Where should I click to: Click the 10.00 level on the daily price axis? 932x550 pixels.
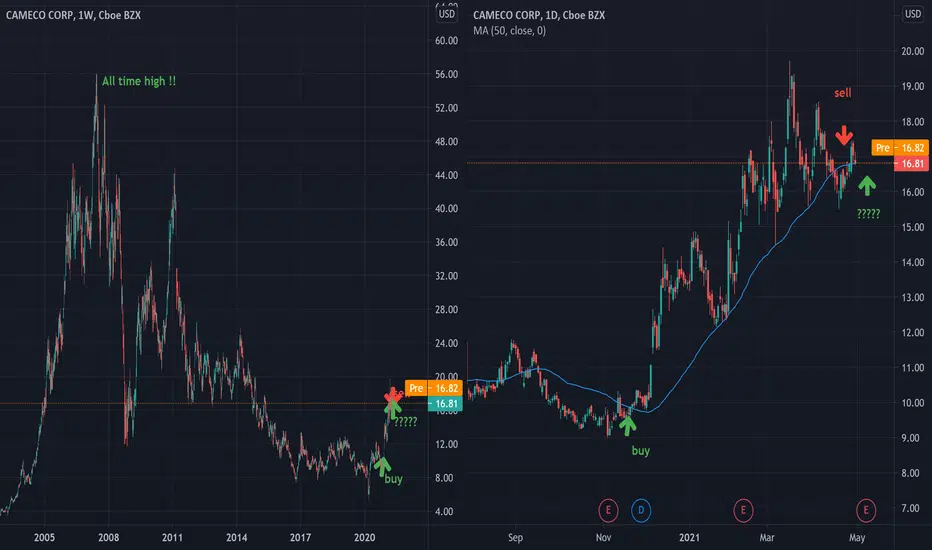(912, 403)
